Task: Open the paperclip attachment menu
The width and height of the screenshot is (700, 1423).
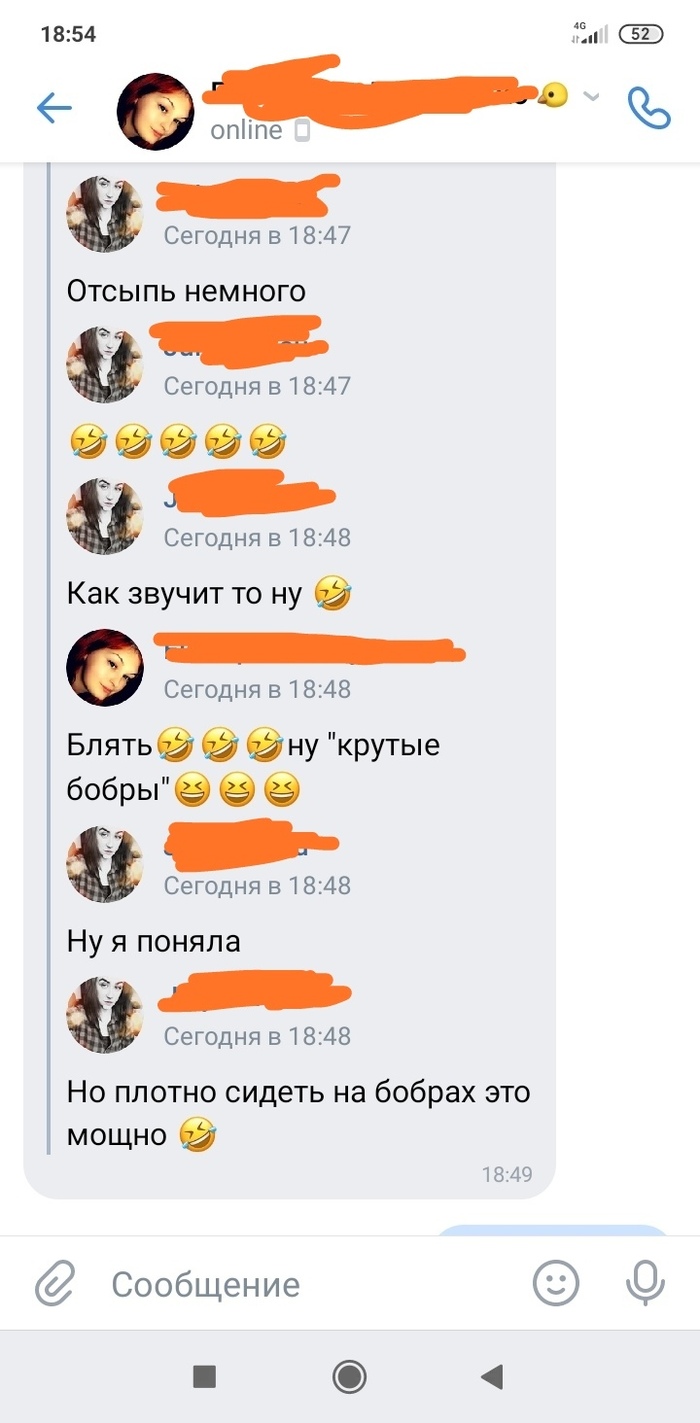Action: pos(56,1283)
